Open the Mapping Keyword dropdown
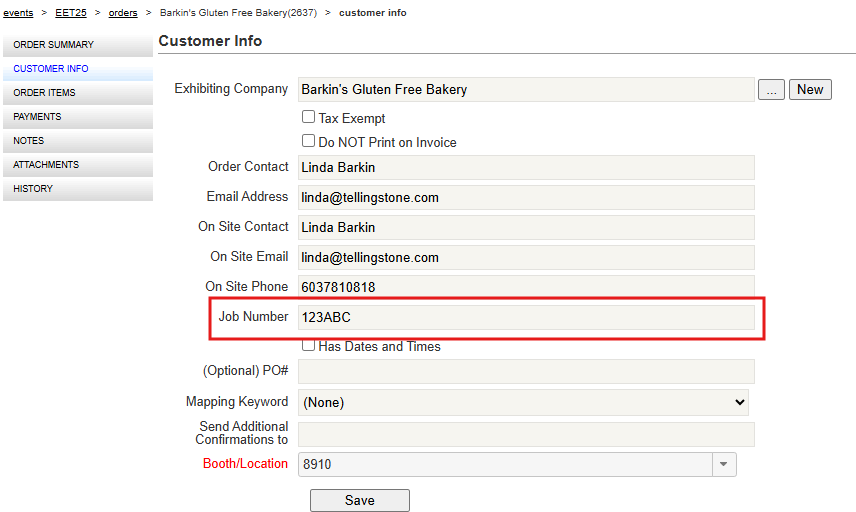Image resolution: width=856 pixels, height=512 pixels. click(523, 402)
